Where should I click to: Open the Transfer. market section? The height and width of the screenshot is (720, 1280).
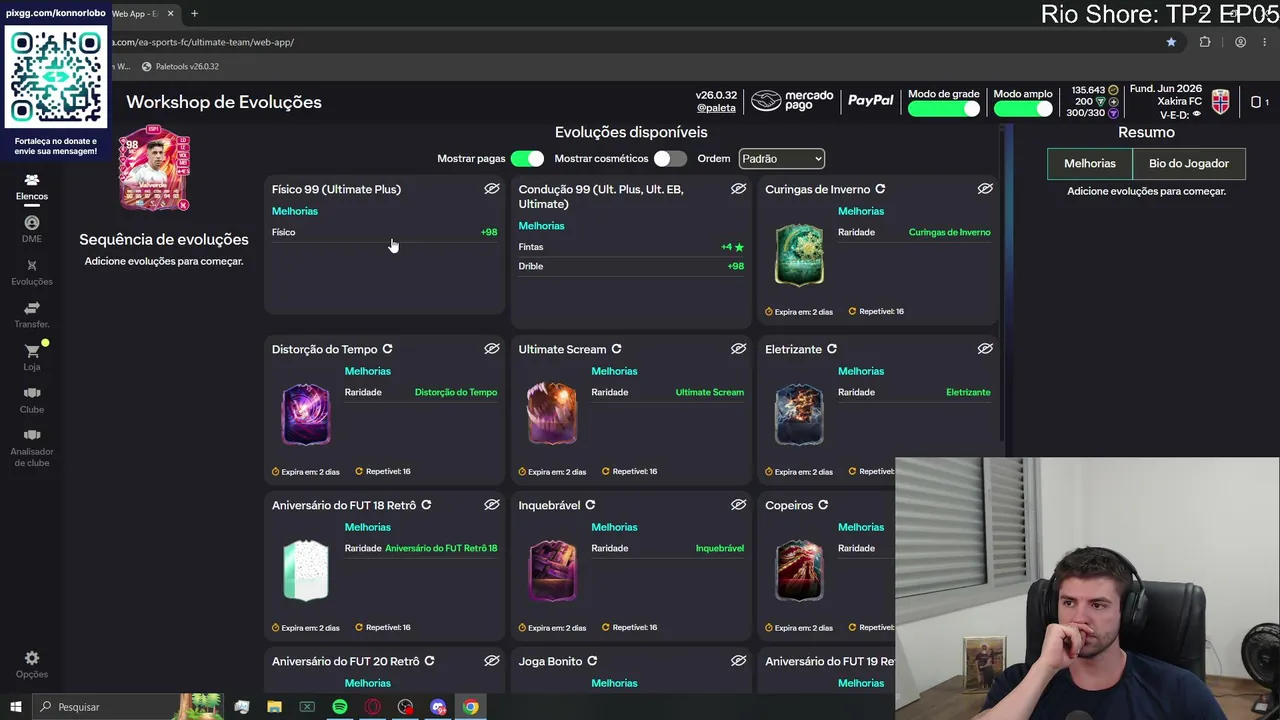32,315
